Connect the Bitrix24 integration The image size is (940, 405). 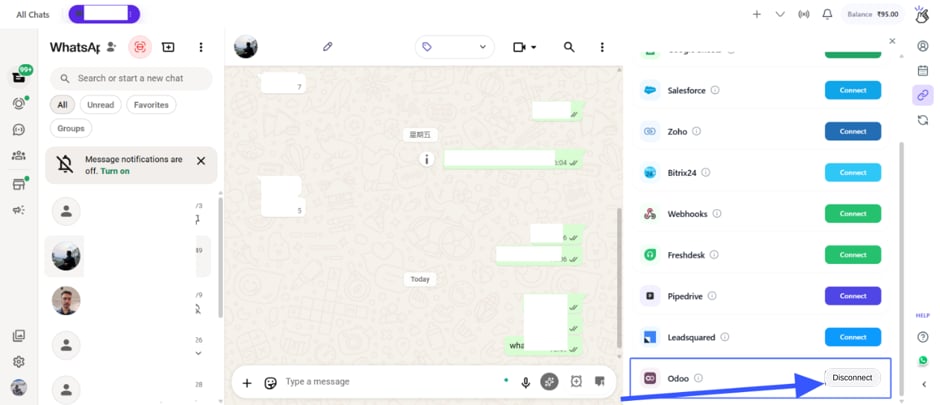coord(853,173)
